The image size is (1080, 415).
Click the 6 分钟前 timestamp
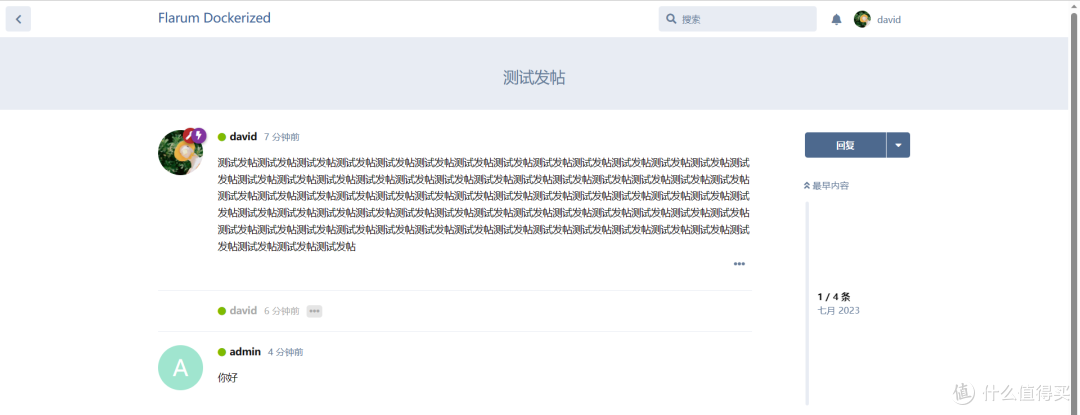coord(282,311)
